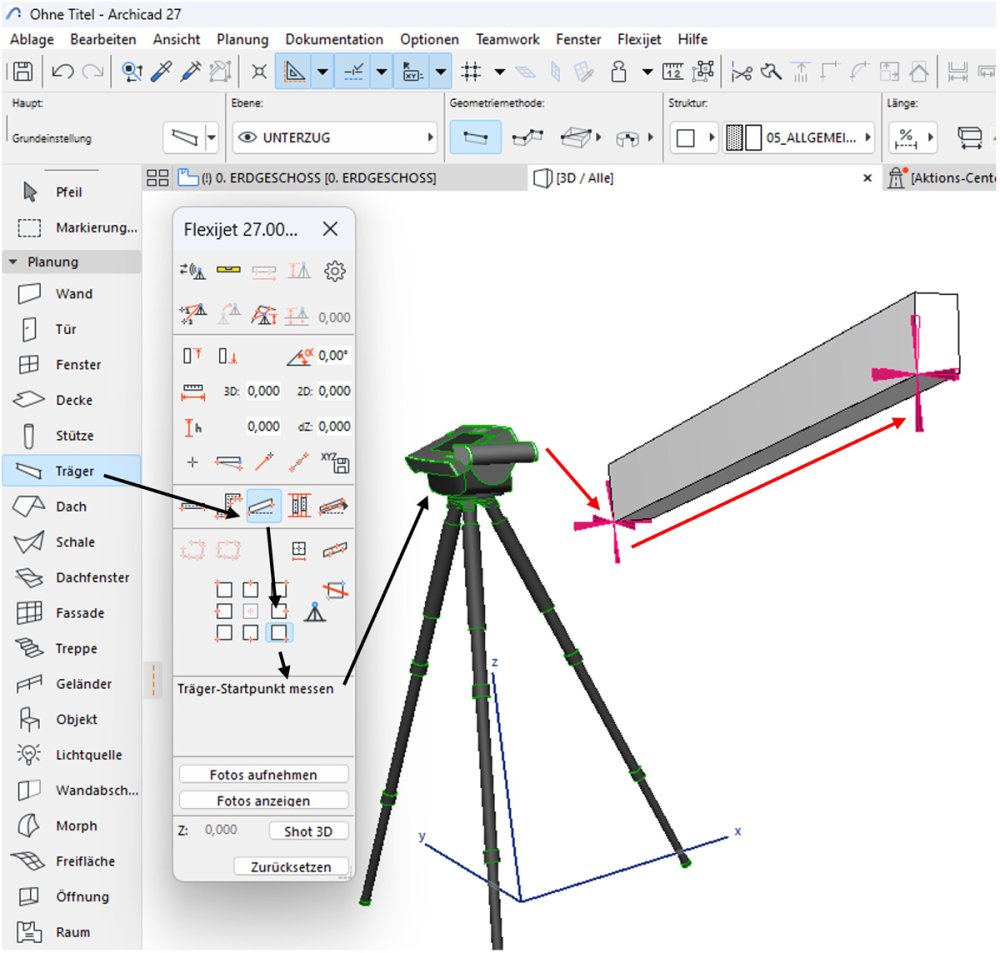Open the Flexijet menu
The image size is (1000, 953).
pos(639,40)
